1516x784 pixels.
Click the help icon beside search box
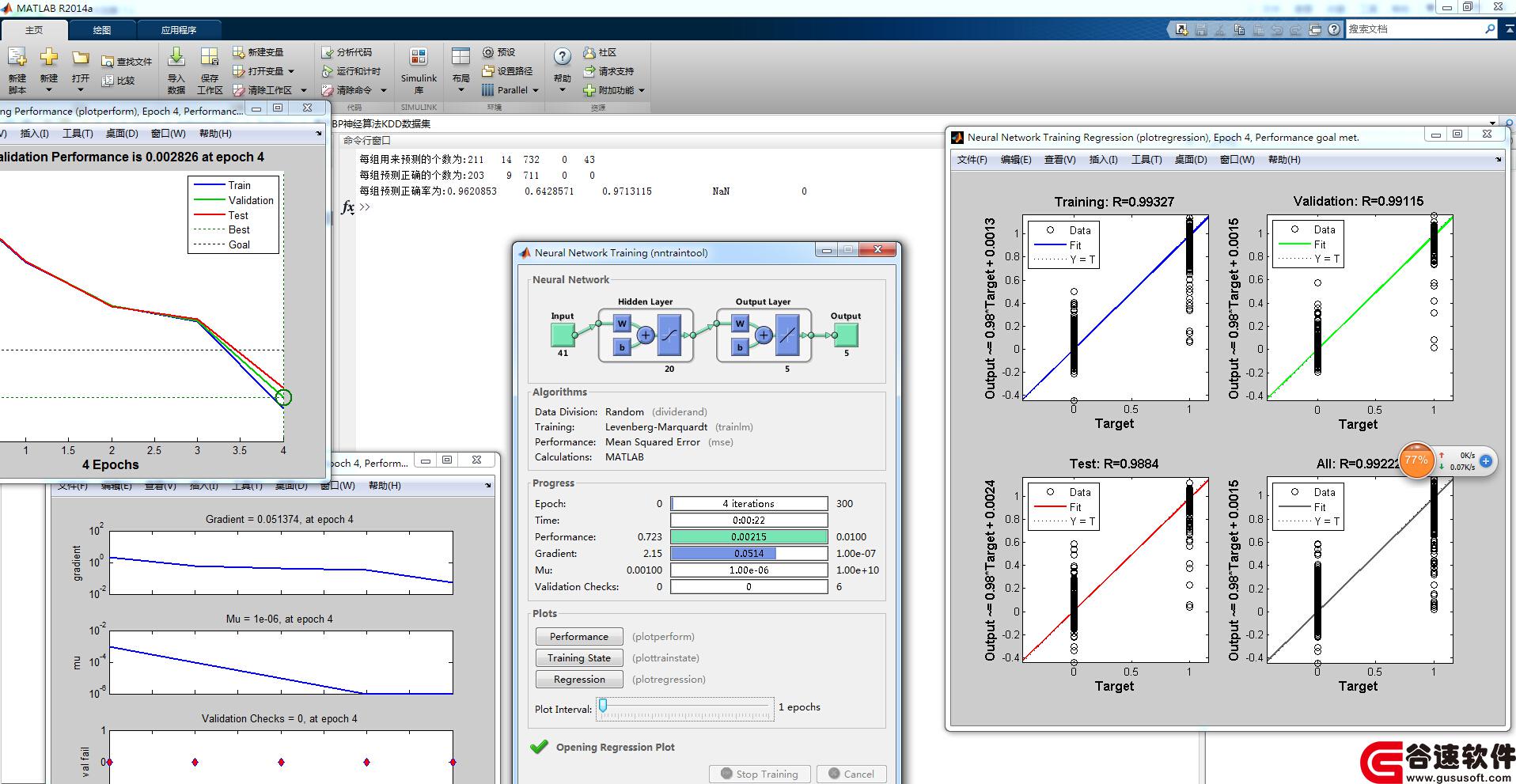pos(1334,29)
